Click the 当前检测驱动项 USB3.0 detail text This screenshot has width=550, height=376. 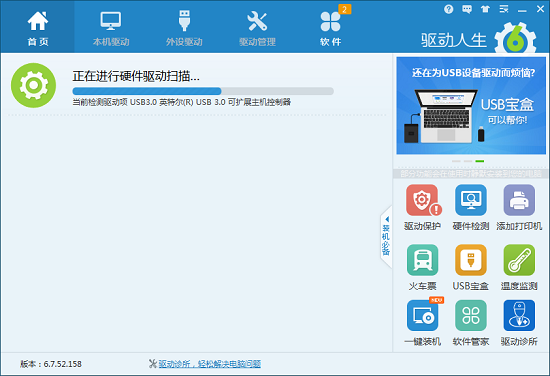(x=181, y=102)
